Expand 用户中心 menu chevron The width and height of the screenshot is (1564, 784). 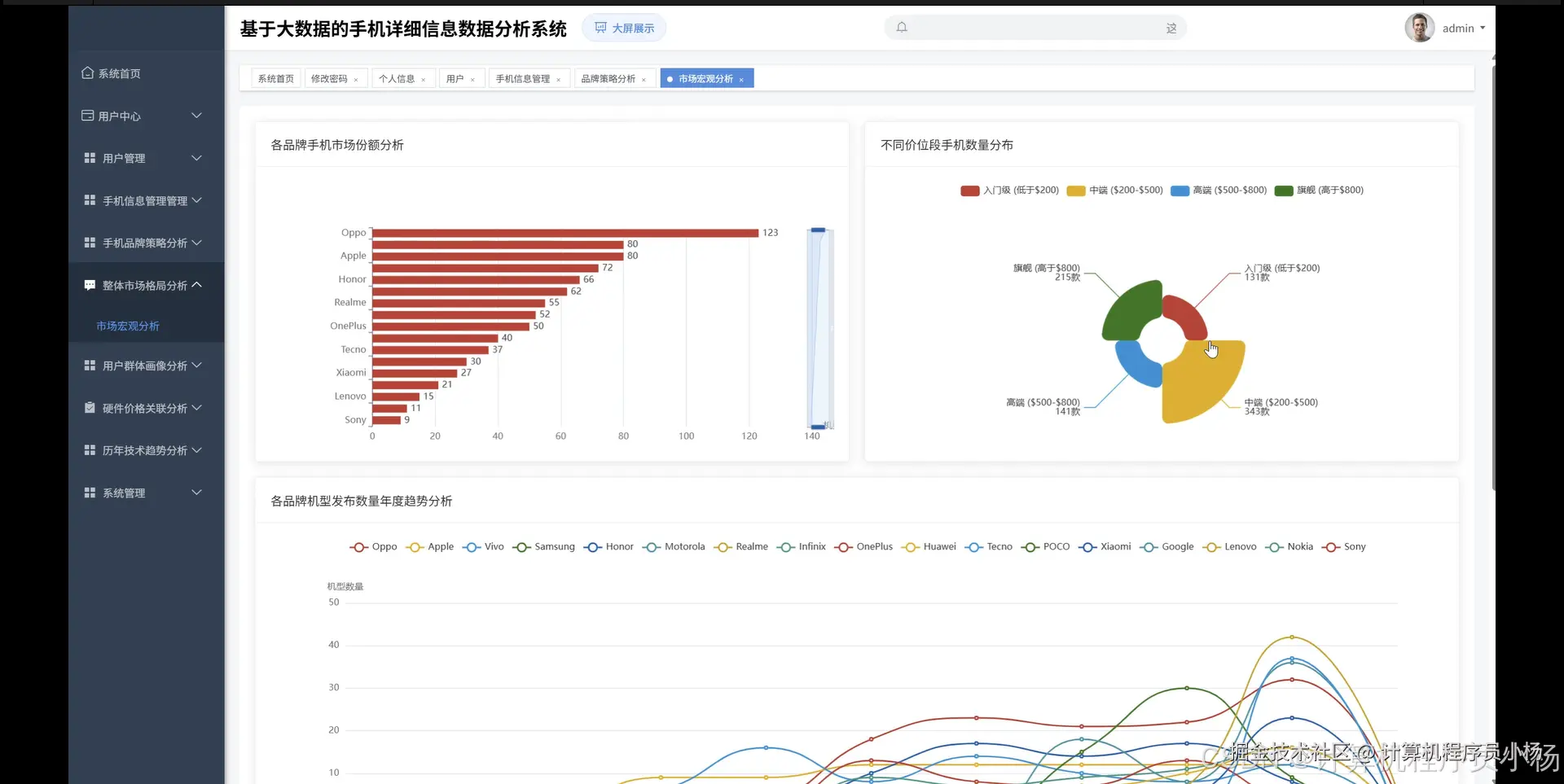coord(196,116)
